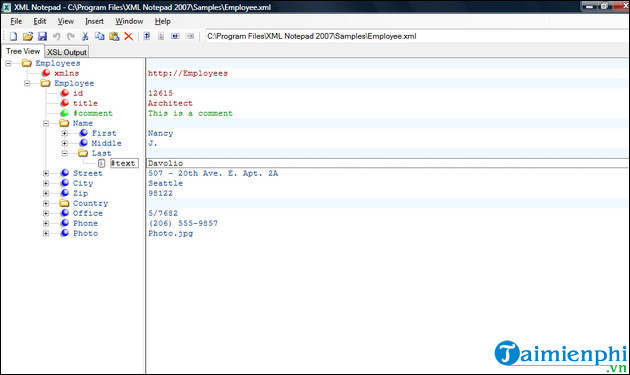The width and height of the screenshot is (630, 375).
Task: Expand the Phone node
Action: click(46, 223)
